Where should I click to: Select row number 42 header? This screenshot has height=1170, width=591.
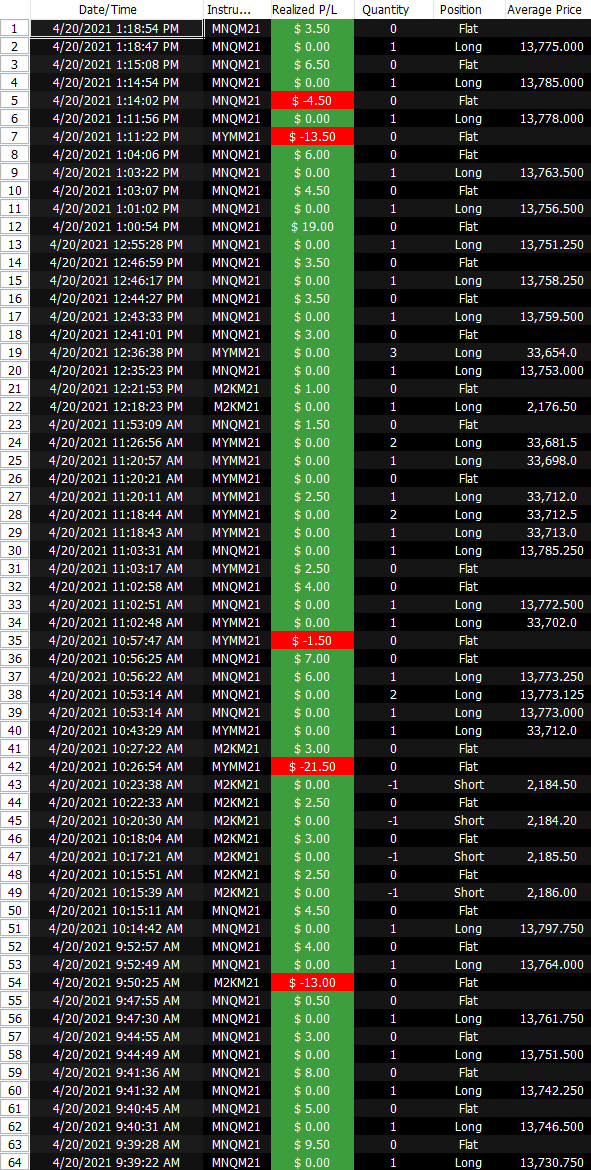[x=15, y=766]
